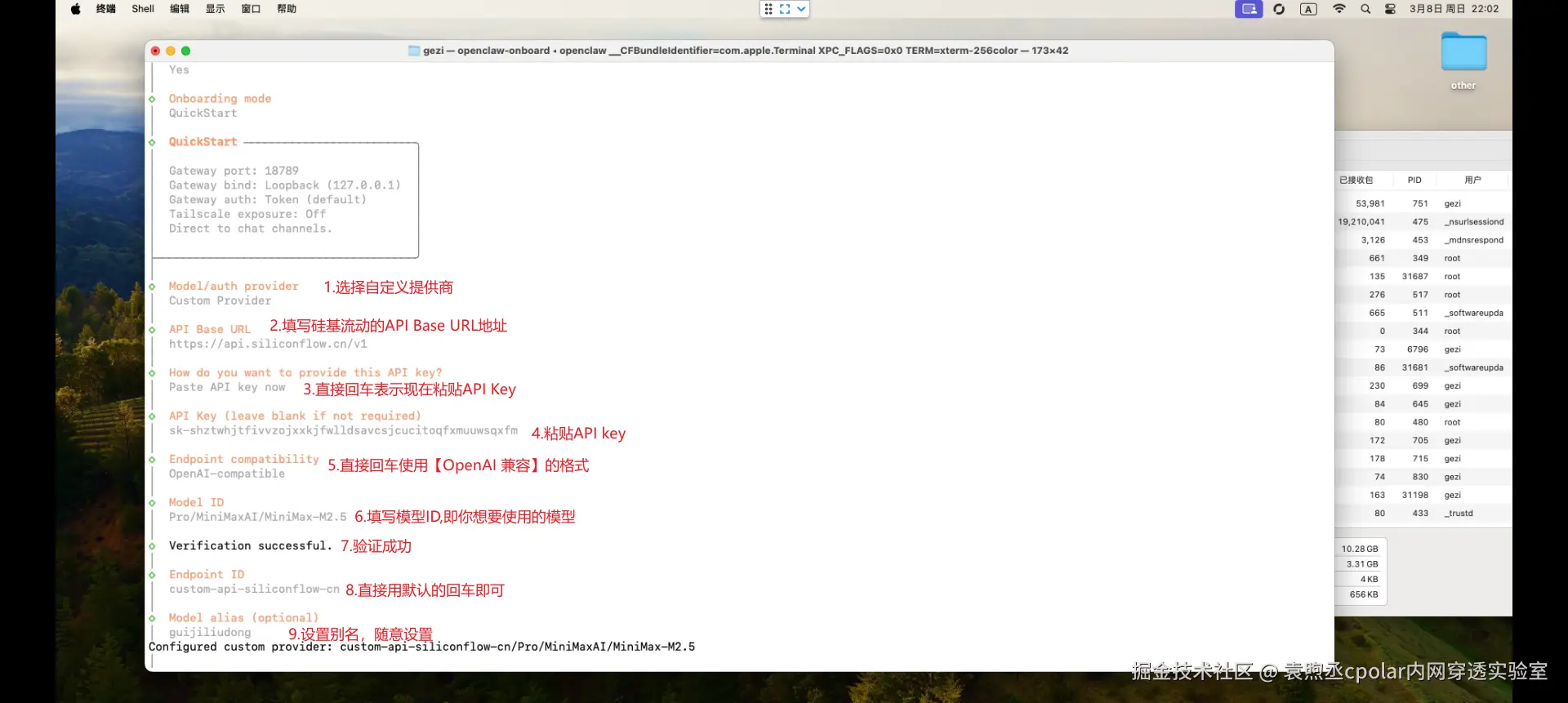The width and height of the screenshot is (1568, 703).
Task: Click 'Paste API key now' text
Action: point(227,388)
